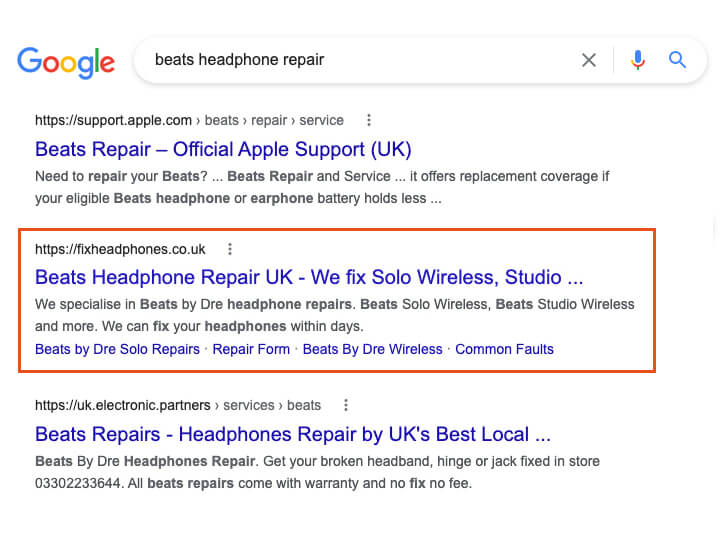Click the https://fixheadphones.co.uk URL text

click(120, 249)
